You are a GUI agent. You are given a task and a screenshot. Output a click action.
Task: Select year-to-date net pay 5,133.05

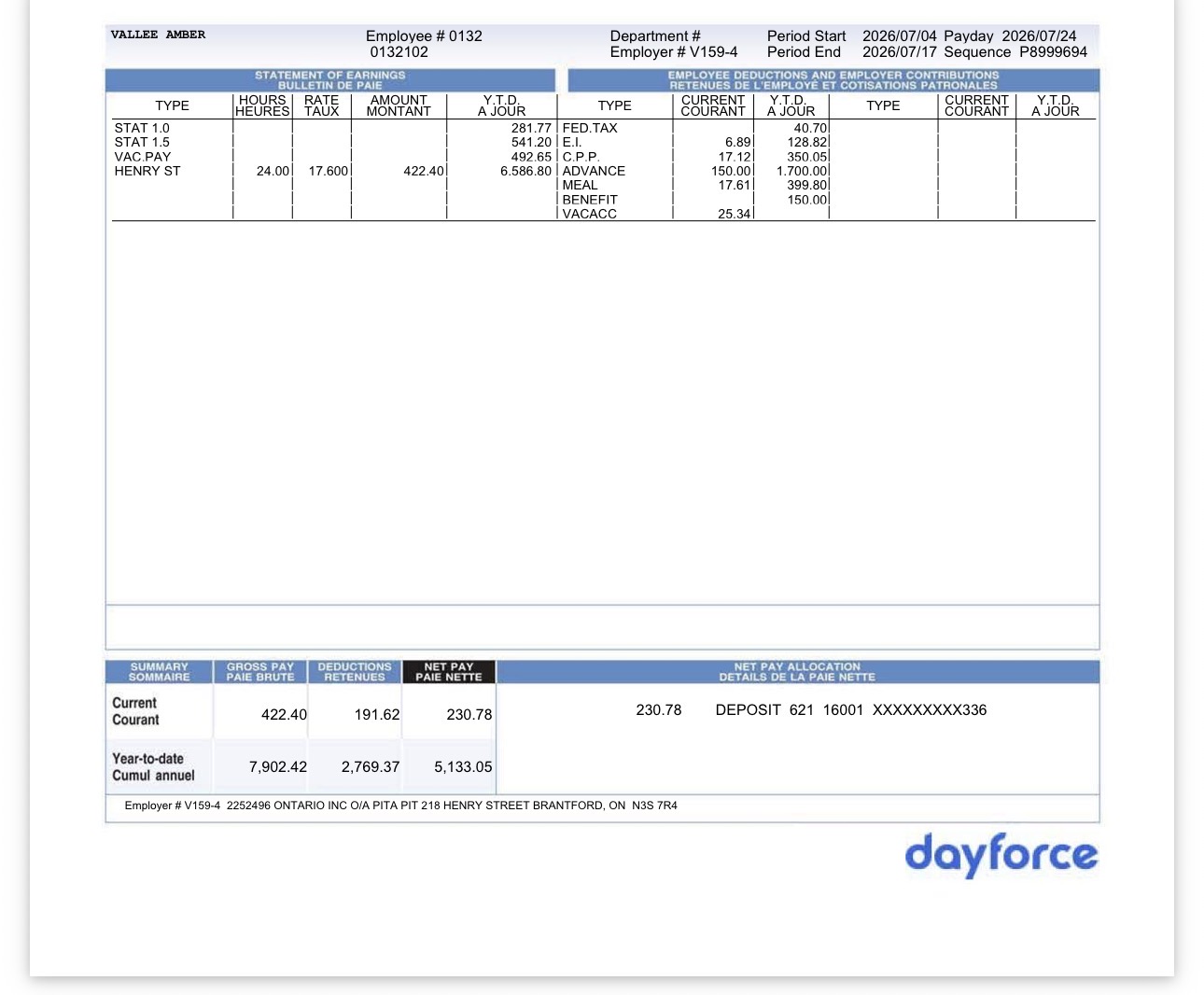463,766
